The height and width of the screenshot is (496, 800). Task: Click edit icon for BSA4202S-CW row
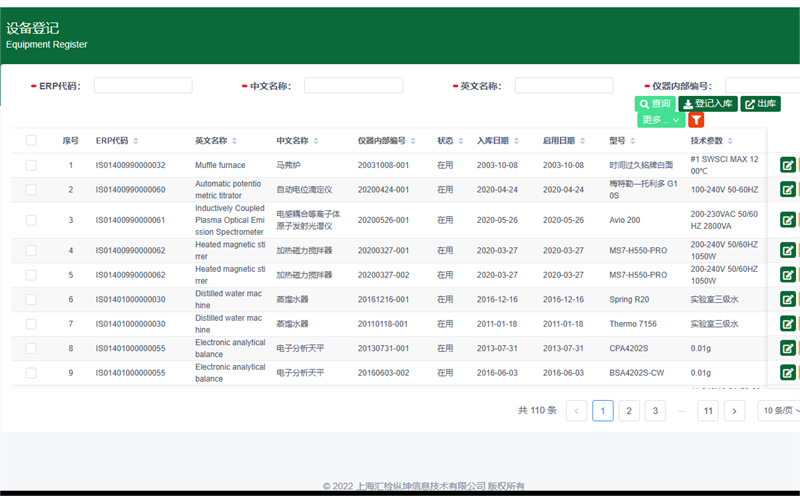787,373
